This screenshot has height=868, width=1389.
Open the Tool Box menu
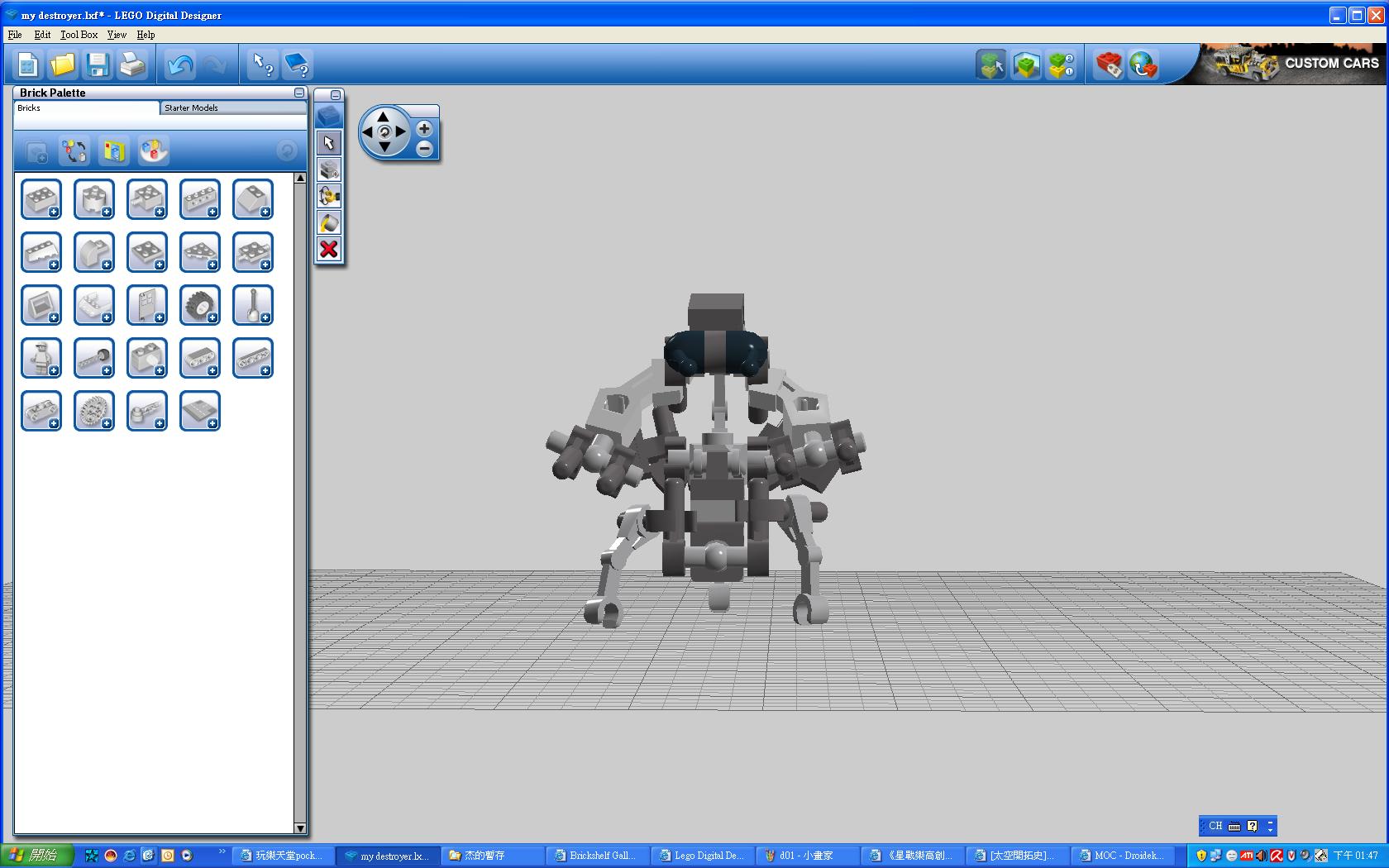[79, 35]
